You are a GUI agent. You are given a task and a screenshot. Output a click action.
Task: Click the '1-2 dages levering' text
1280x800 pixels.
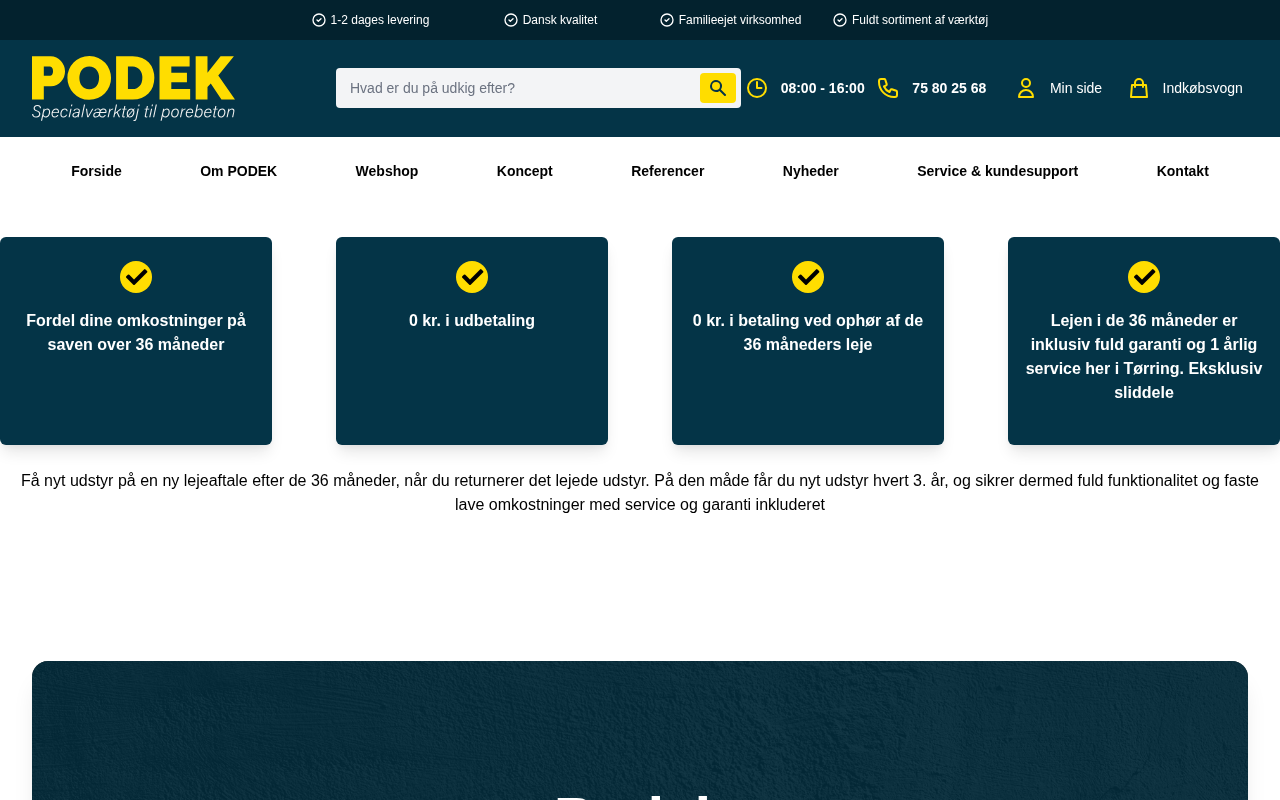tap(380, 20)
